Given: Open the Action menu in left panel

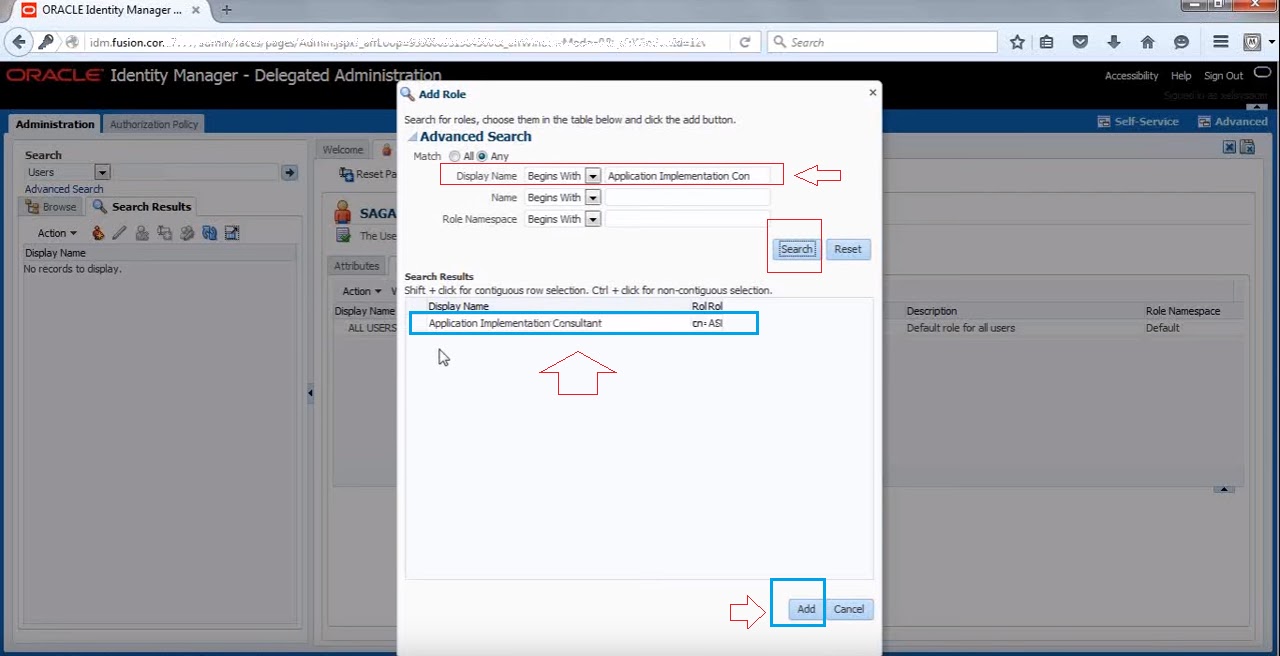Looking at the screenshot, I should coord(56,233).
